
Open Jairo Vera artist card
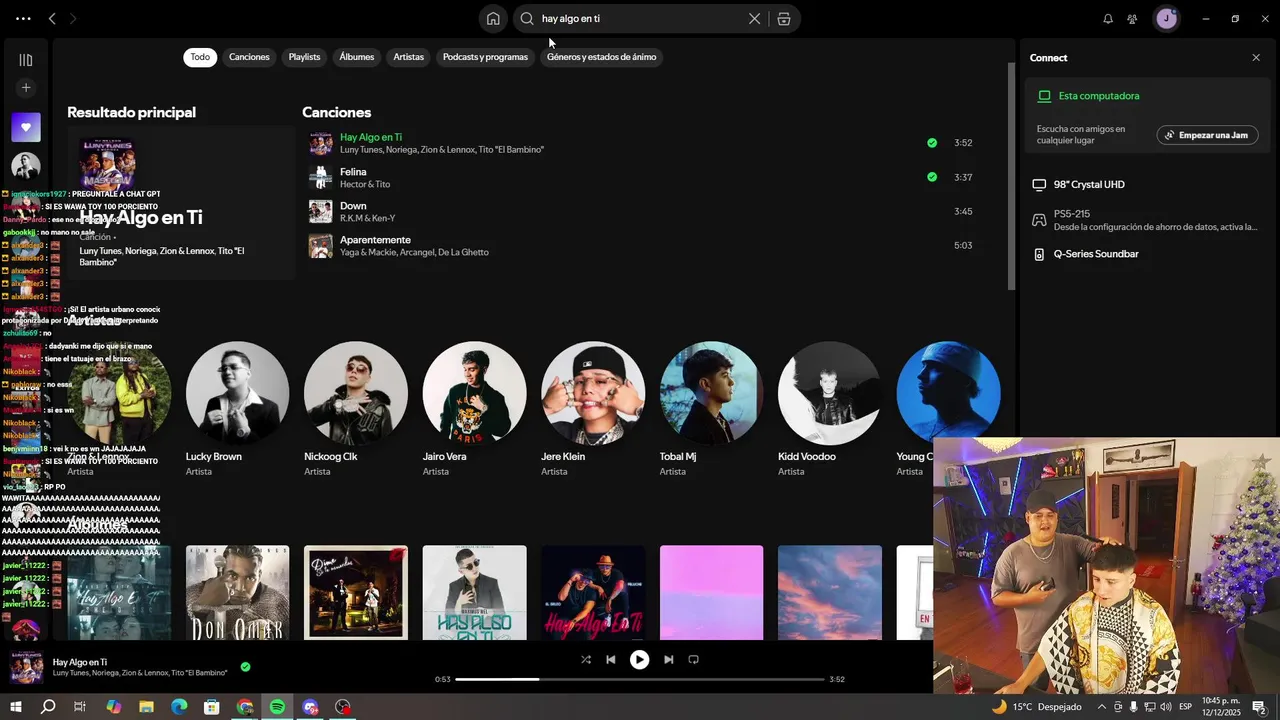tap(474, 410)
